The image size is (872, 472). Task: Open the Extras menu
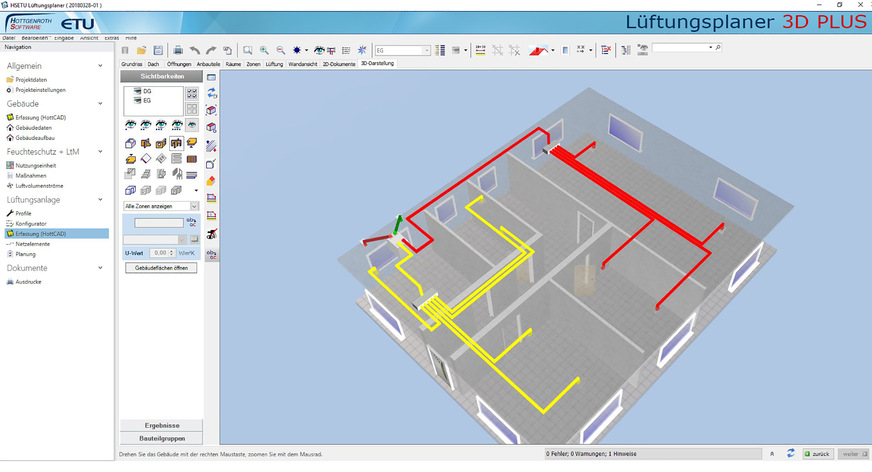pyautogui.click(x=111, y=36)
